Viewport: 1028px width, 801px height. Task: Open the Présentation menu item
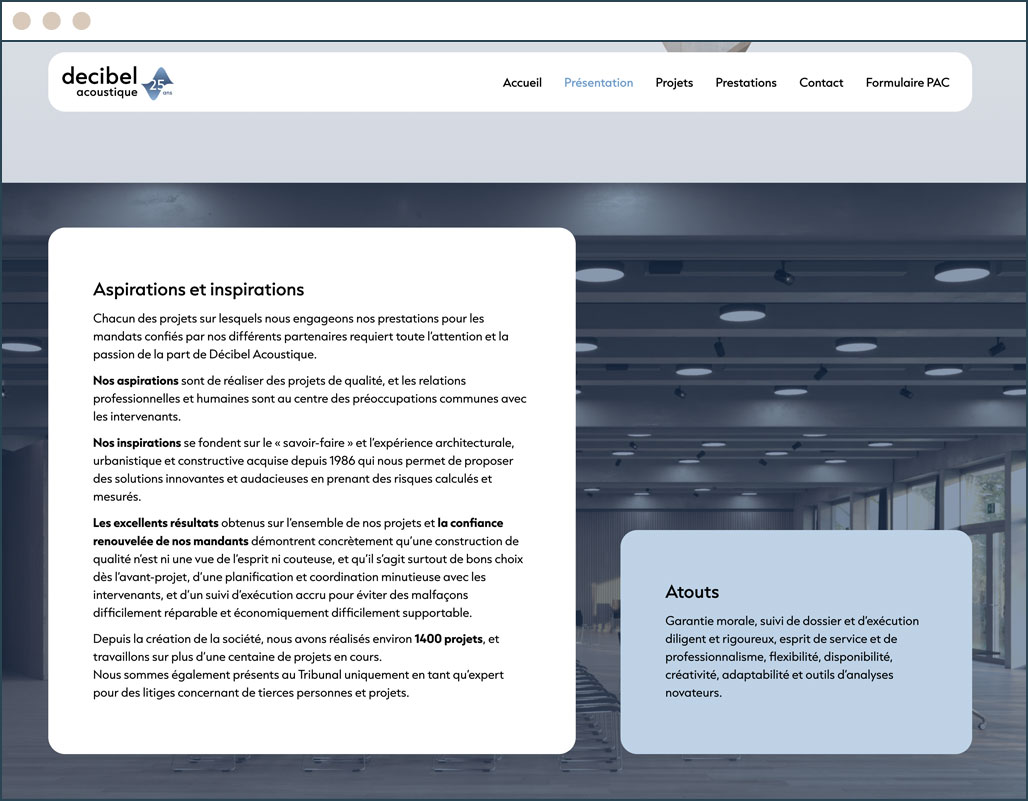click(599, 83)
